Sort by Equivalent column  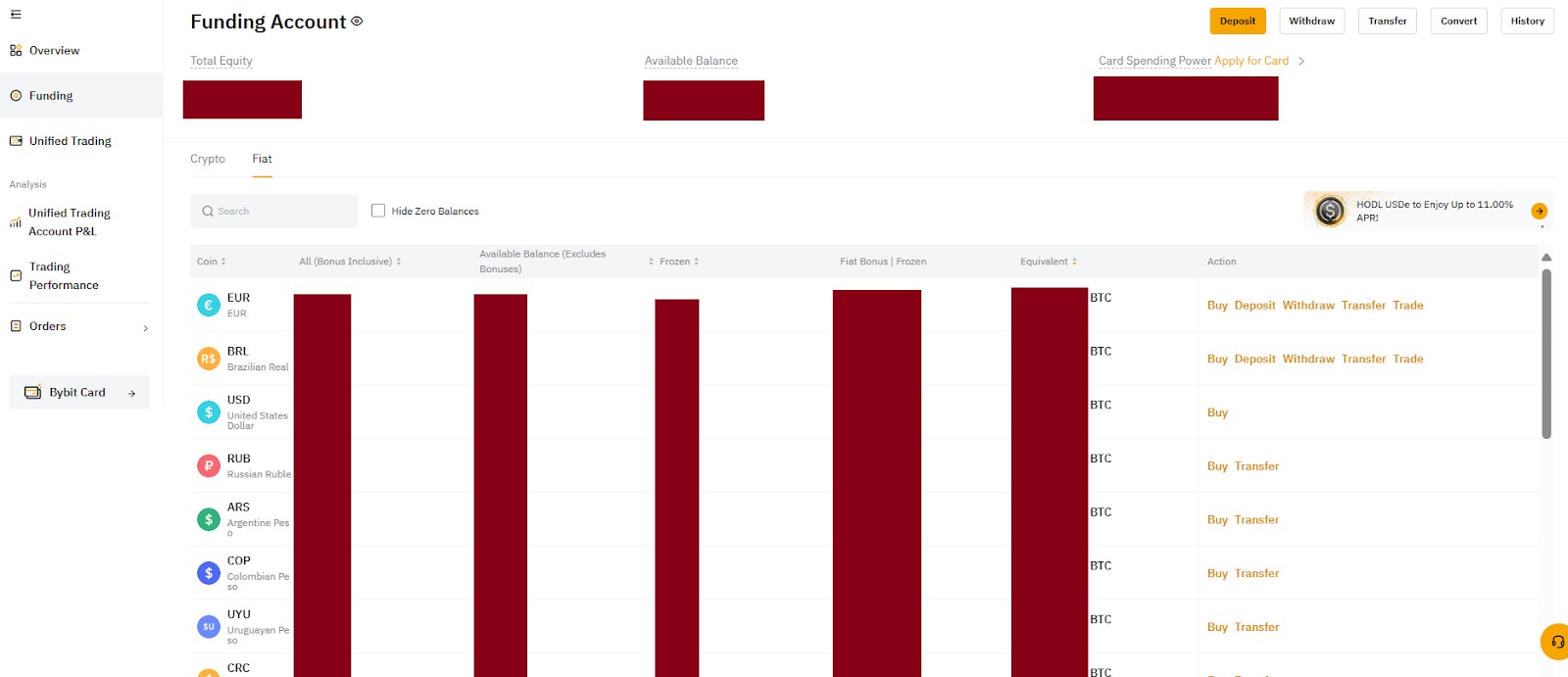coord(1049,262)
